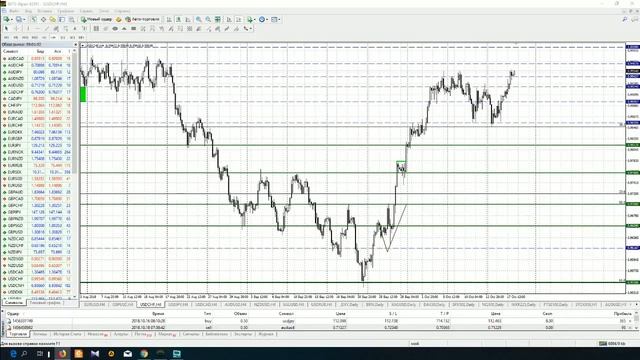Viewport: 640px width, 360px height.
Task: Sort orders by Прибыль column
Action: coord(622,313)
